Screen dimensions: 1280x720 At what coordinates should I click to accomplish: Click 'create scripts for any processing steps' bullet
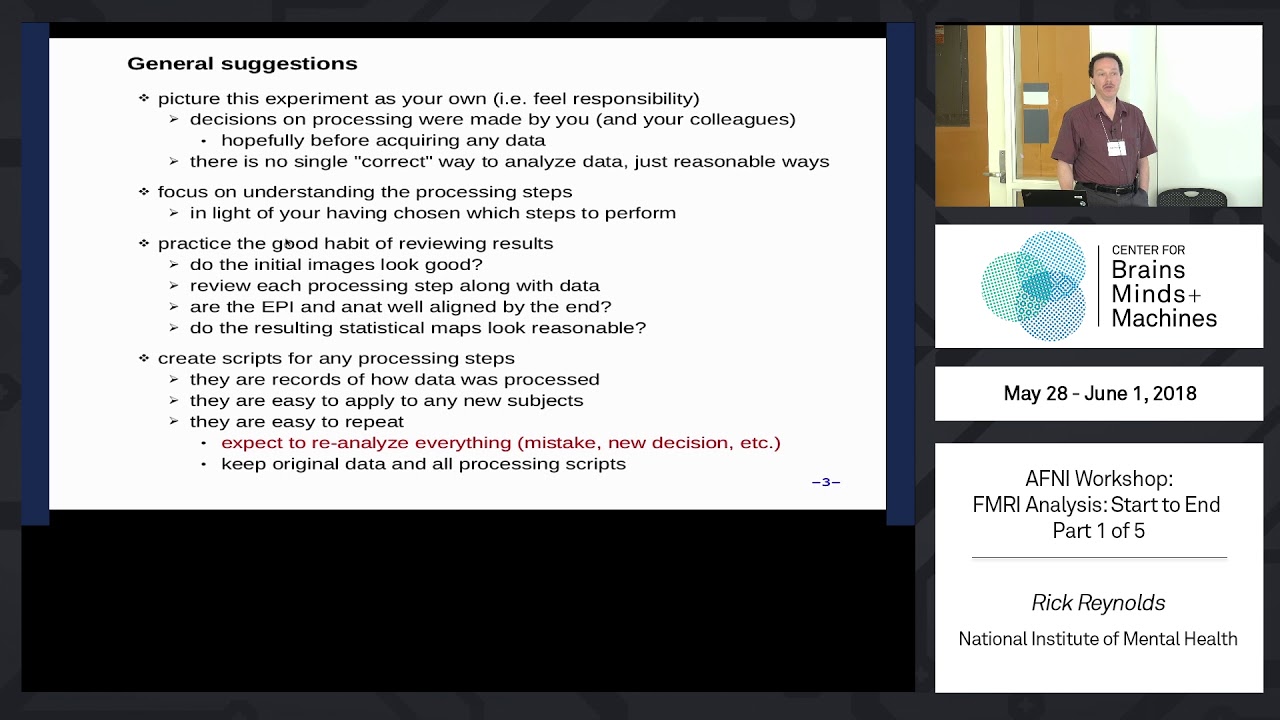coord(336,358)
